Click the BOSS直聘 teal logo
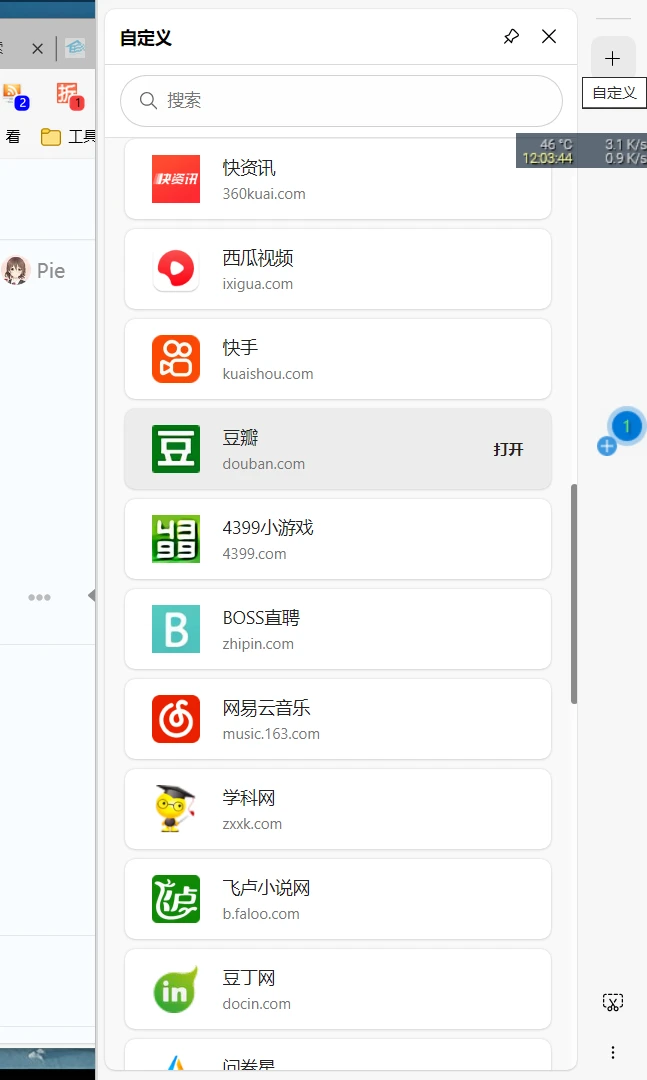The height and width of the screenshot is (1080, 647). (176, 629)
